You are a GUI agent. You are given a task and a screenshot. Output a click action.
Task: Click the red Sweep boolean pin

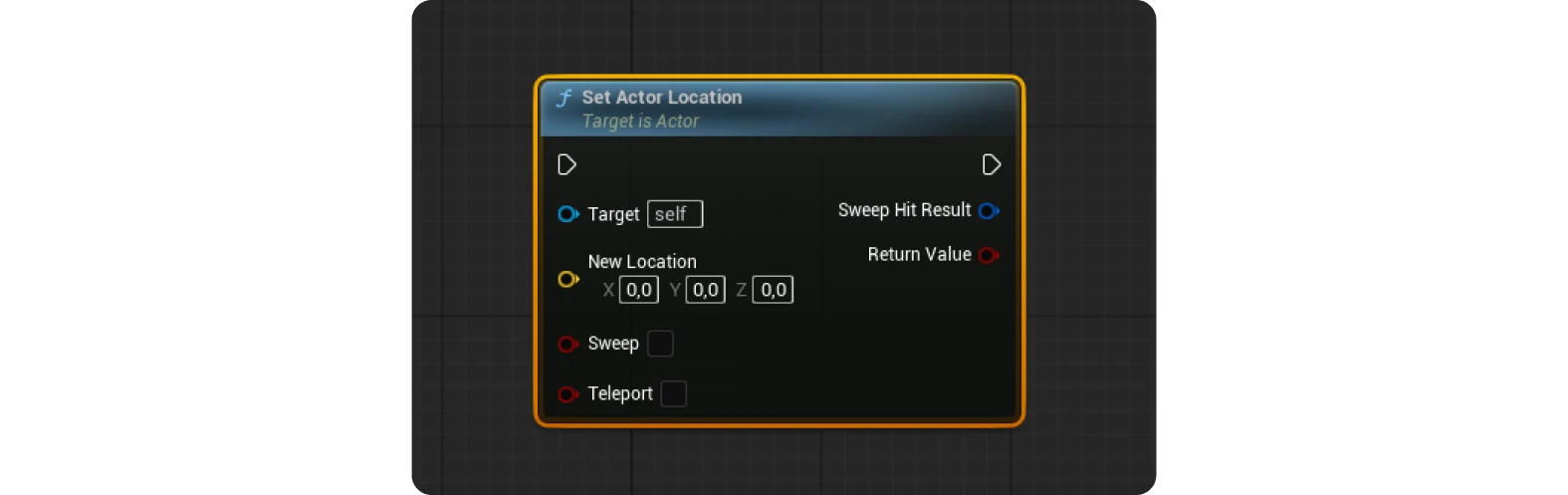(567, 344)
